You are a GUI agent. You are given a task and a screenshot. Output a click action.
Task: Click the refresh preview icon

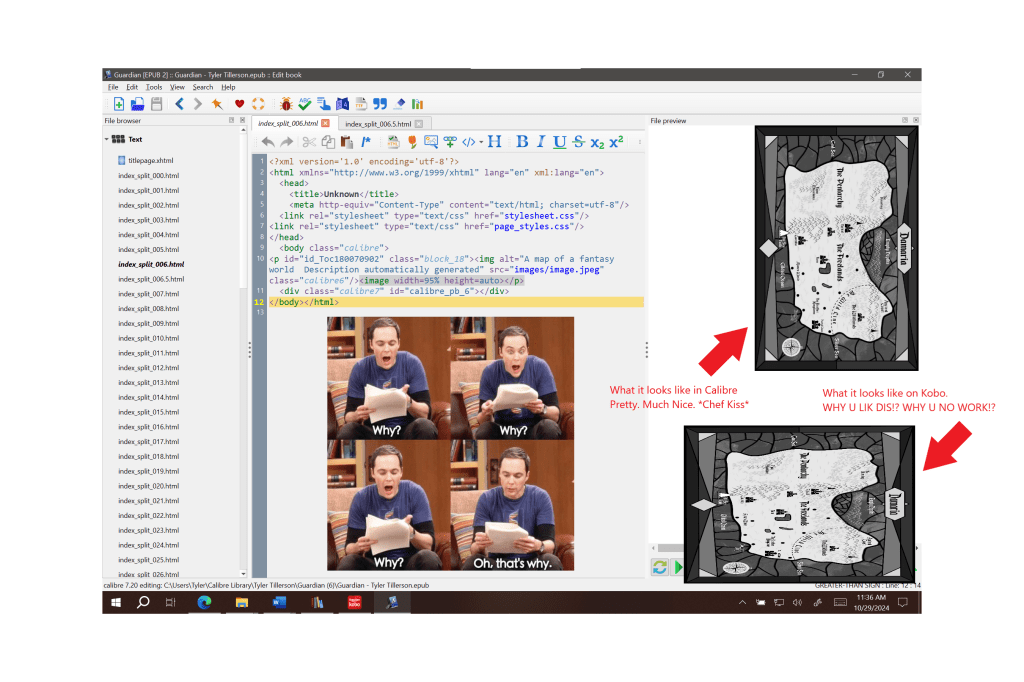660,567
